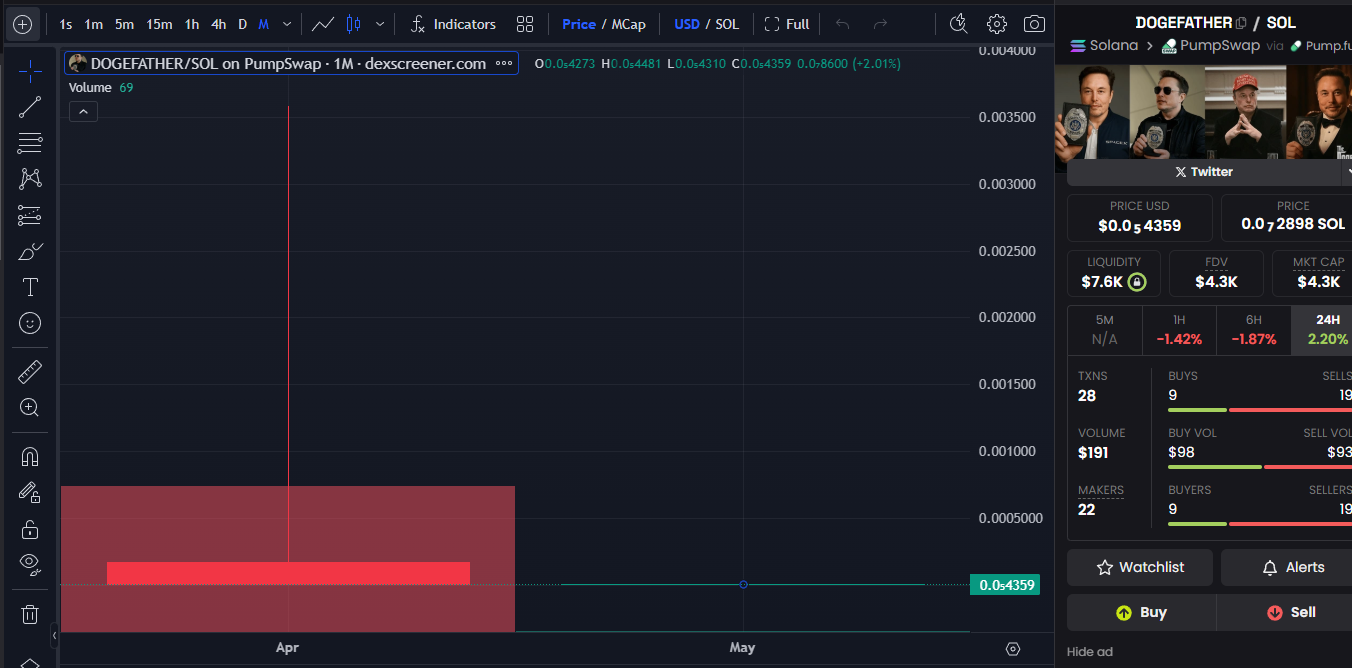Add token to Watchlist
Screen dimensions: 1352x668
click(1140, 567)
